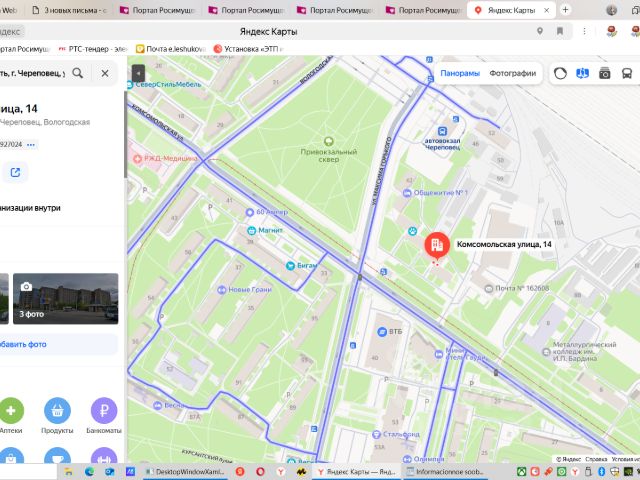This screenshot has height=480, width=640.
Task: Click the 'автовокзал Череповец' bus station icon
Action: pyautogui.click(x=442, y=131)
